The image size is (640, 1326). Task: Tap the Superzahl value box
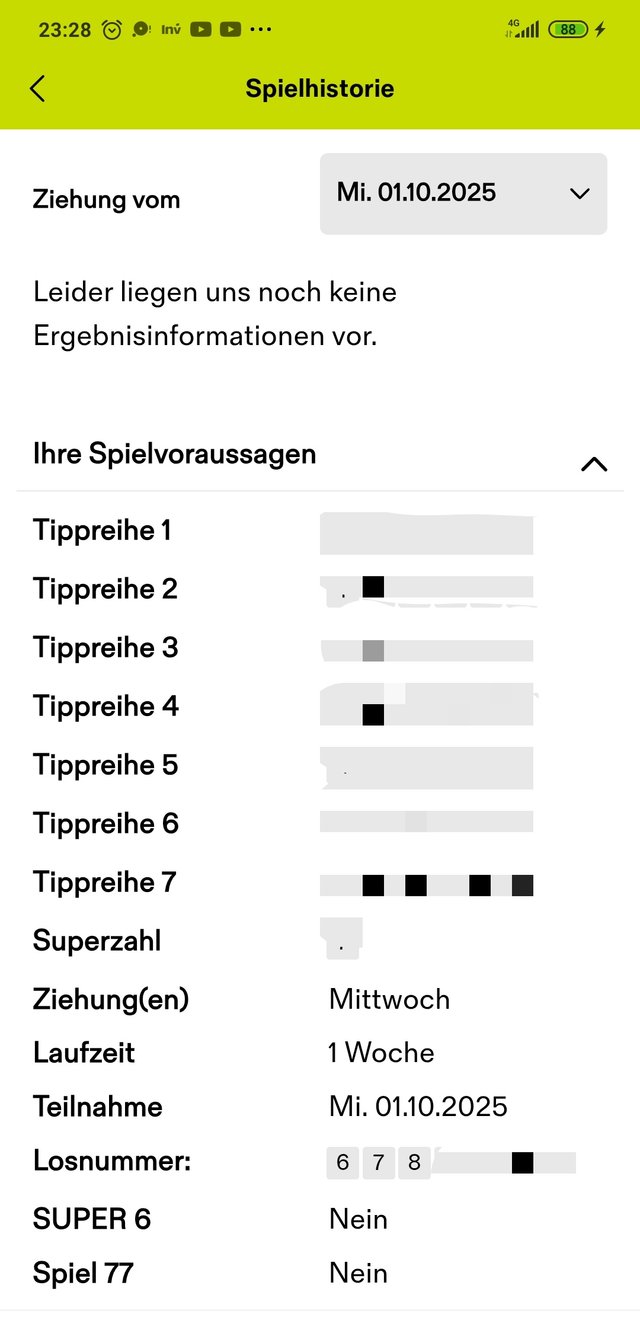pyautogui.click(x=342, y=940)
